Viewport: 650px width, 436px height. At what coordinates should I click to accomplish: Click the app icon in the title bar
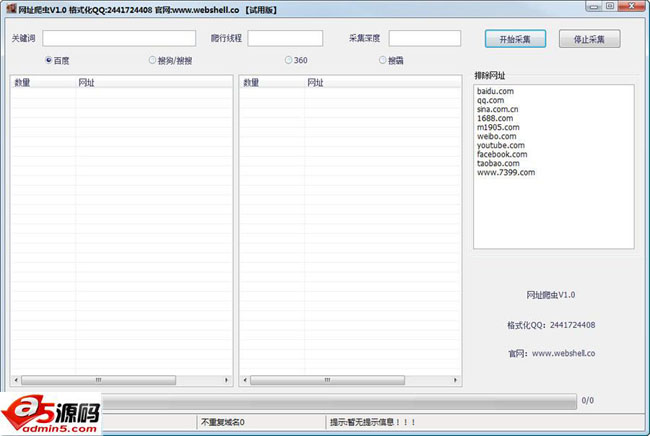tap(10, 9)
